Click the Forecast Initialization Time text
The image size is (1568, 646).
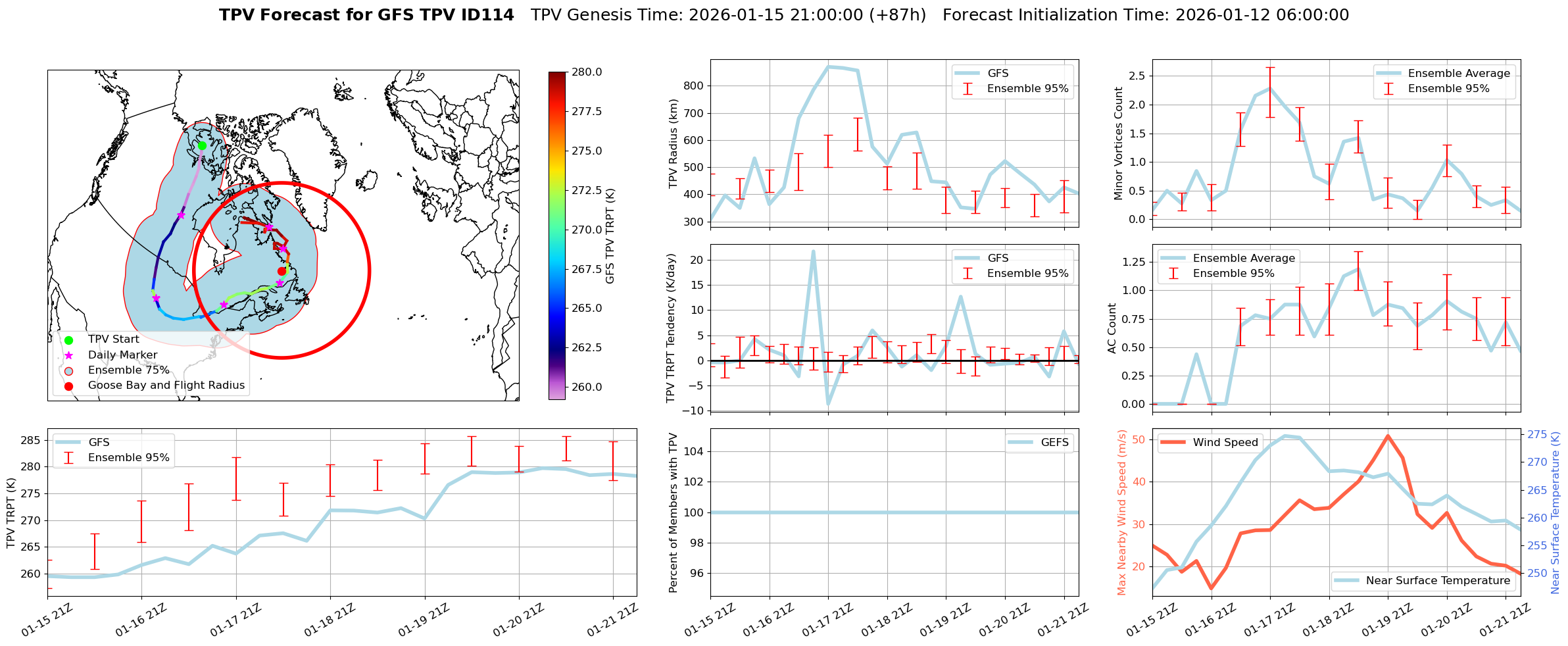click(x=1145, y=15)
